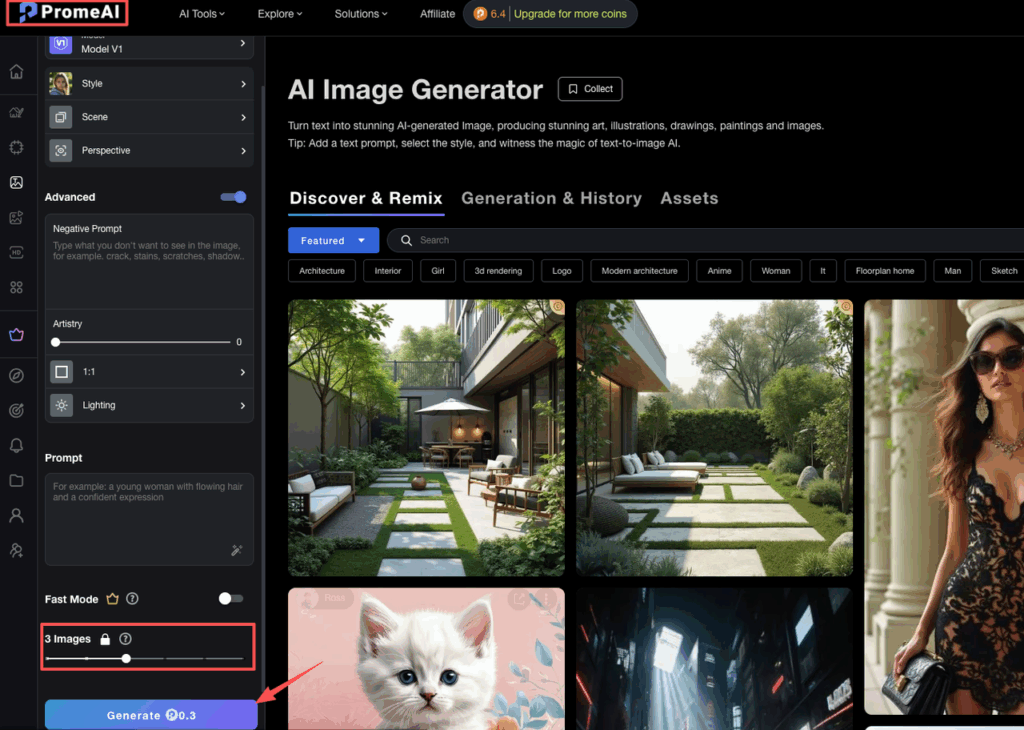Open the Featured dropdown
1024x730 pixels.
pos(333,240)
